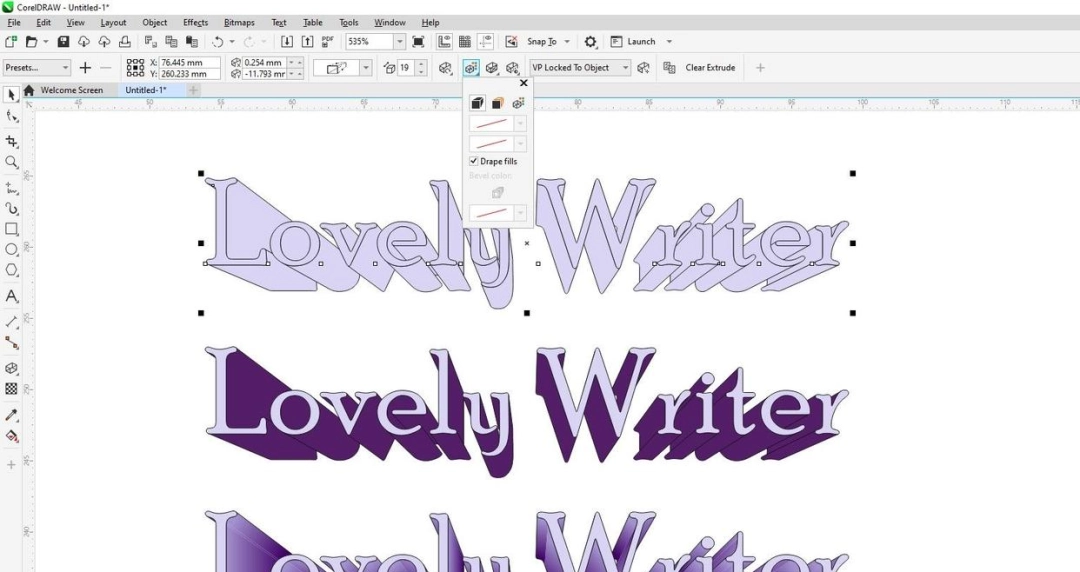This screenshot has height=572, width=1080.
Task: Select the Text tool
Action: point(11,296)
